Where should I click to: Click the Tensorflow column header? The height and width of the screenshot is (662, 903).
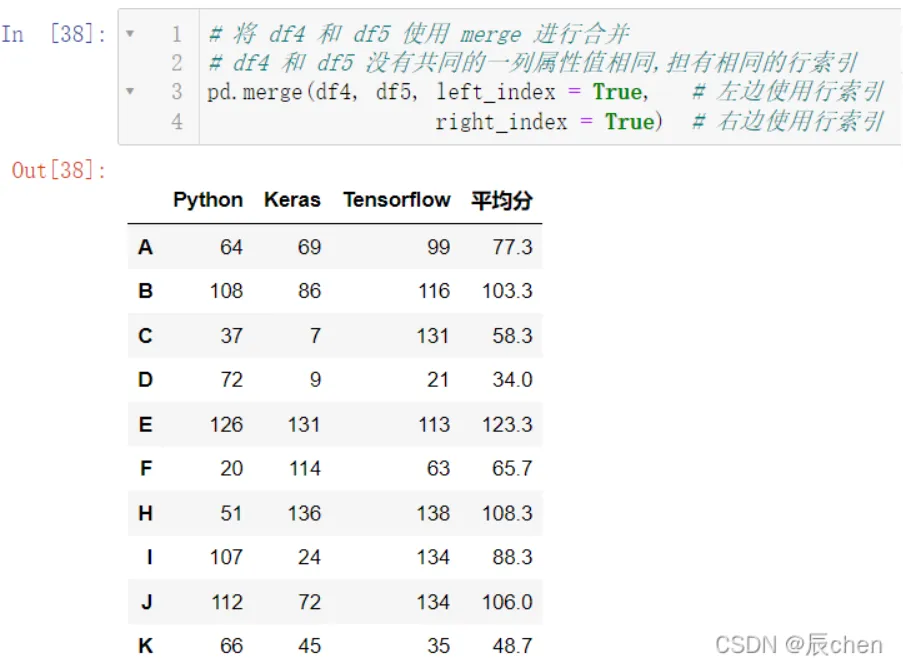397,200
